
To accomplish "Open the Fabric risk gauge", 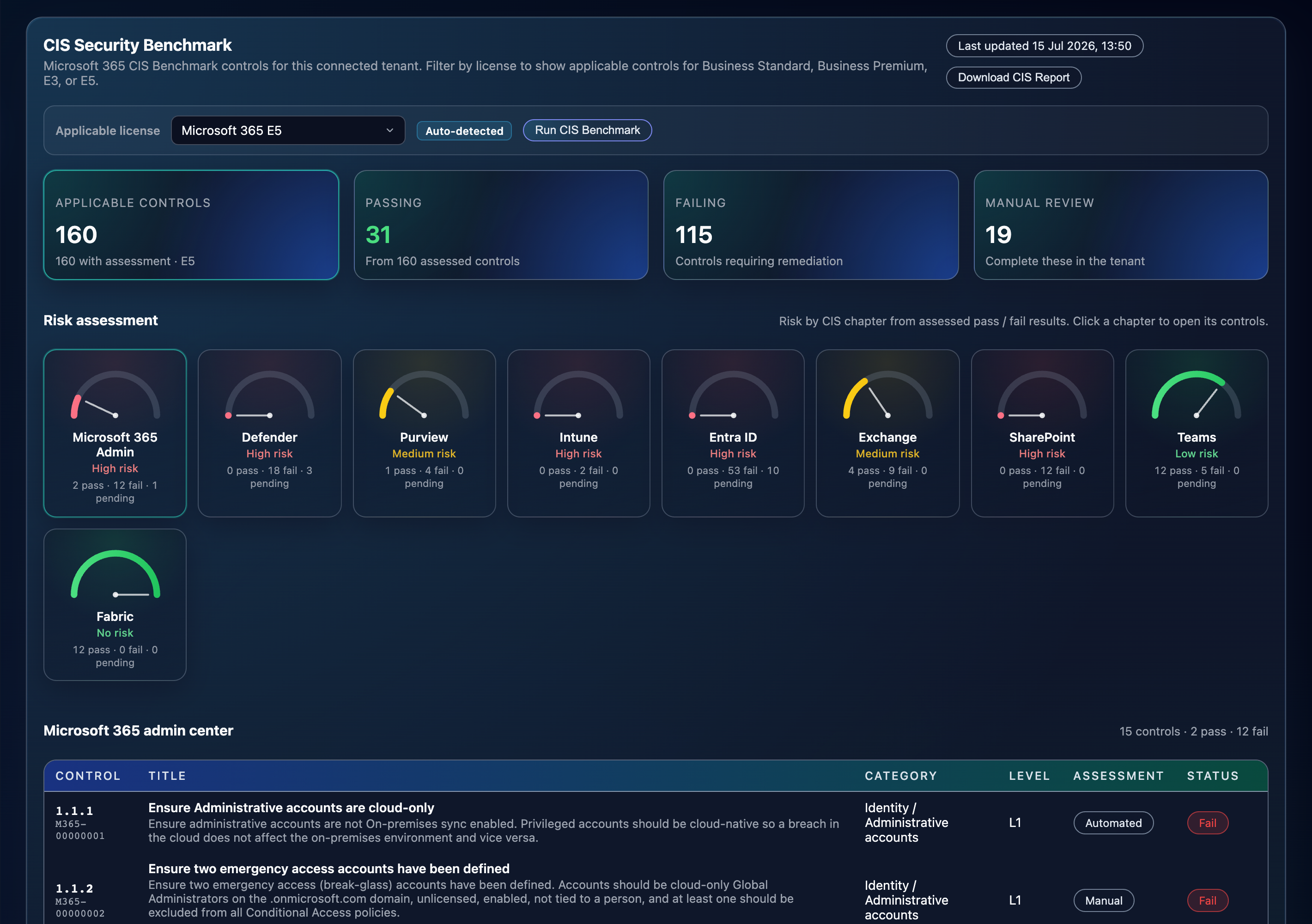I will point(115,605).
